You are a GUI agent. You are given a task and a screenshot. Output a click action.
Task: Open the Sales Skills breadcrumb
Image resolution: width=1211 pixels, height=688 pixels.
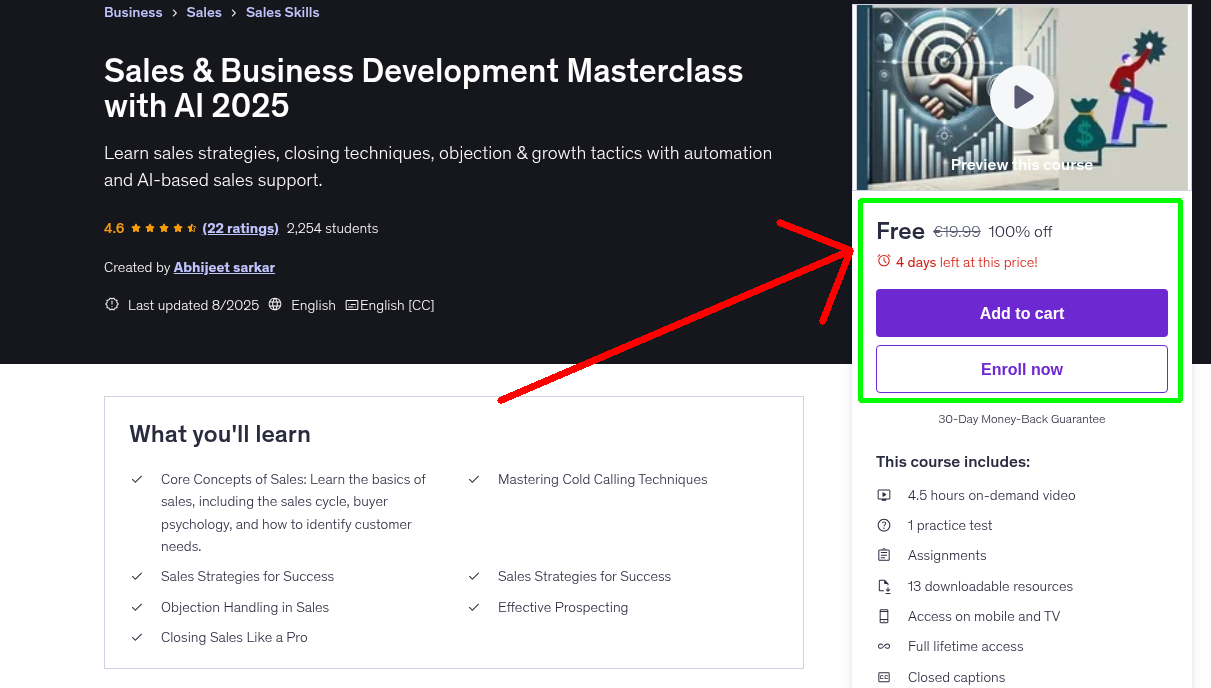(282, 12)
